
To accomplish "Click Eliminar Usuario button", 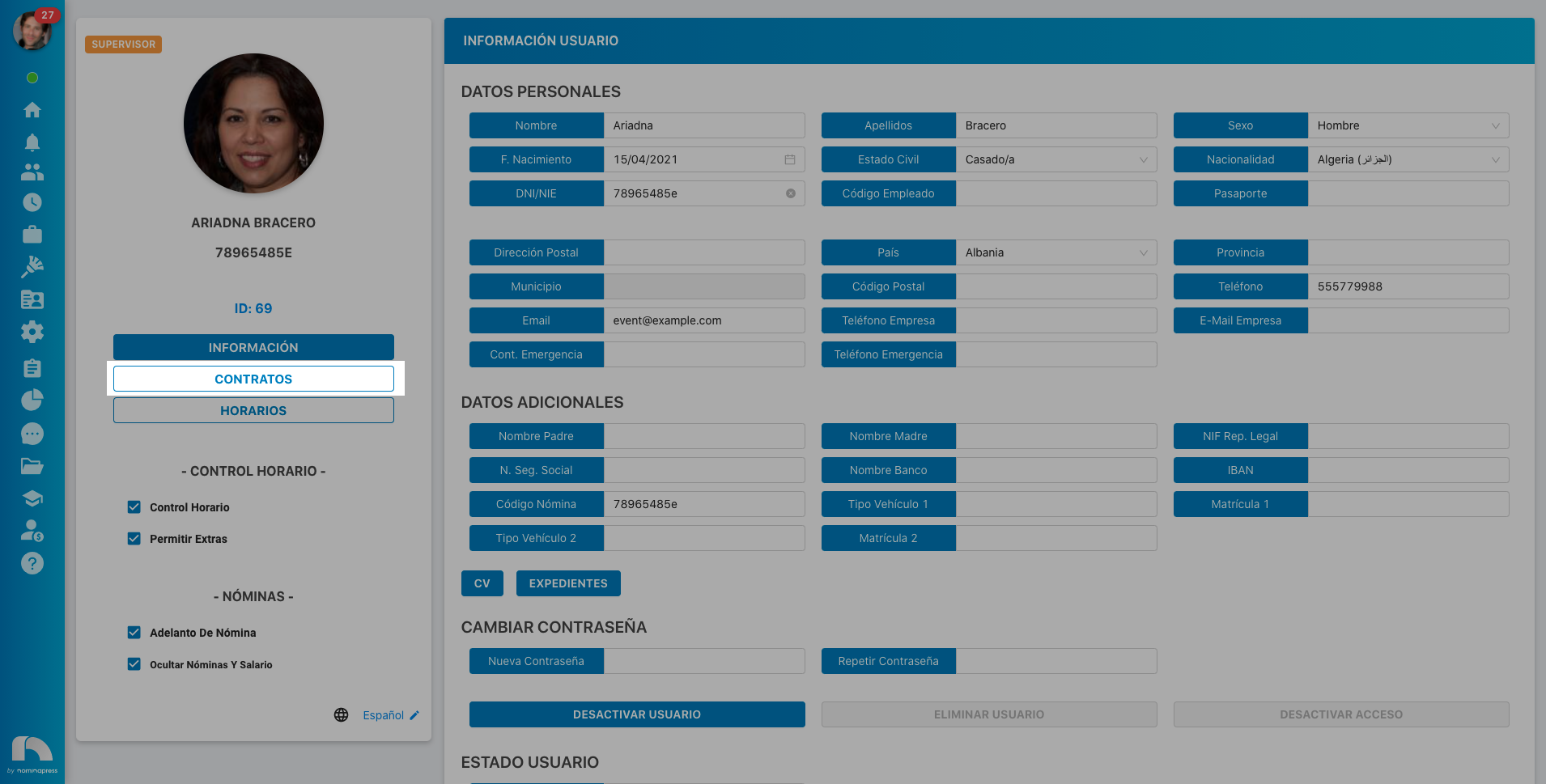I will click(x=989, y=714).
